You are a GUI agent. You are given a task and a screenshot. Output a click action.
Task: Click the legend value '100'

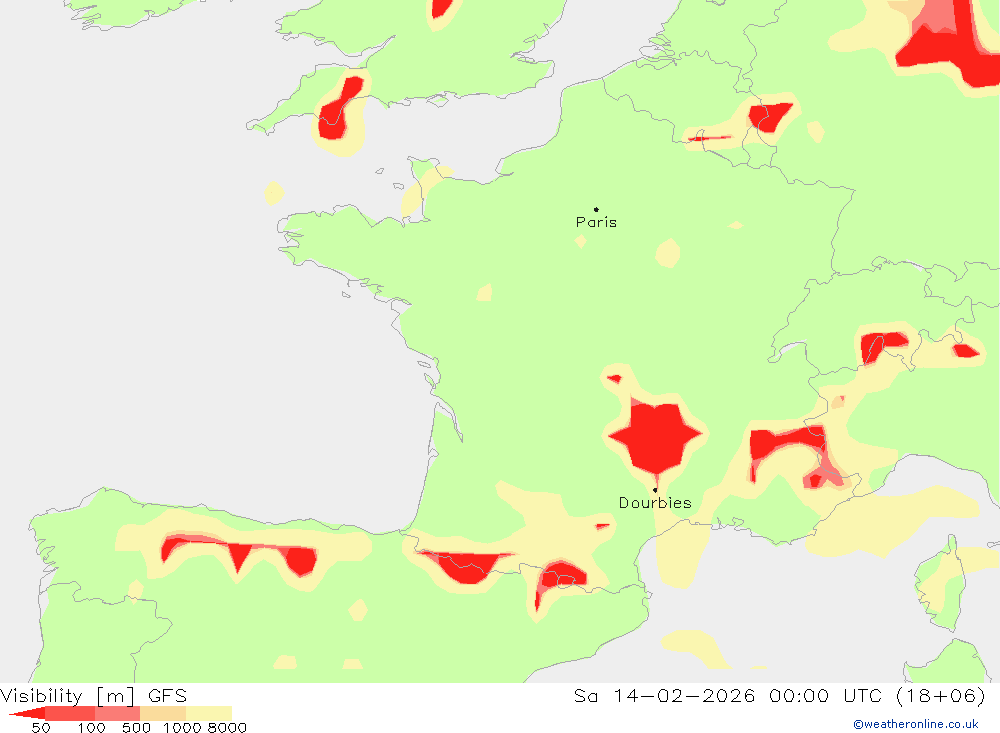tap(91, 728)
